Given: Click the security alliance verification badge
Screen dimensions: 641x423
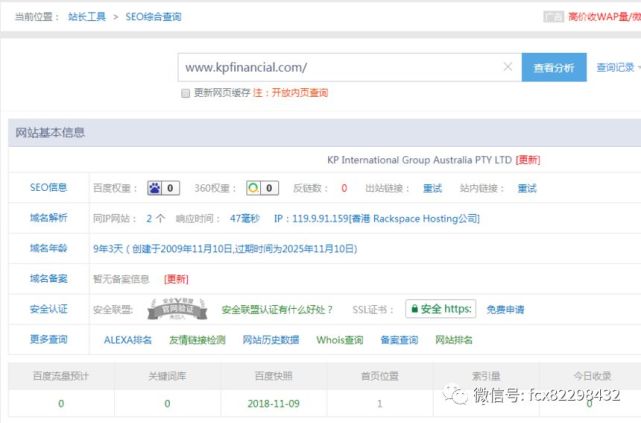Looking at the screenshot, I should click(177, 309).
